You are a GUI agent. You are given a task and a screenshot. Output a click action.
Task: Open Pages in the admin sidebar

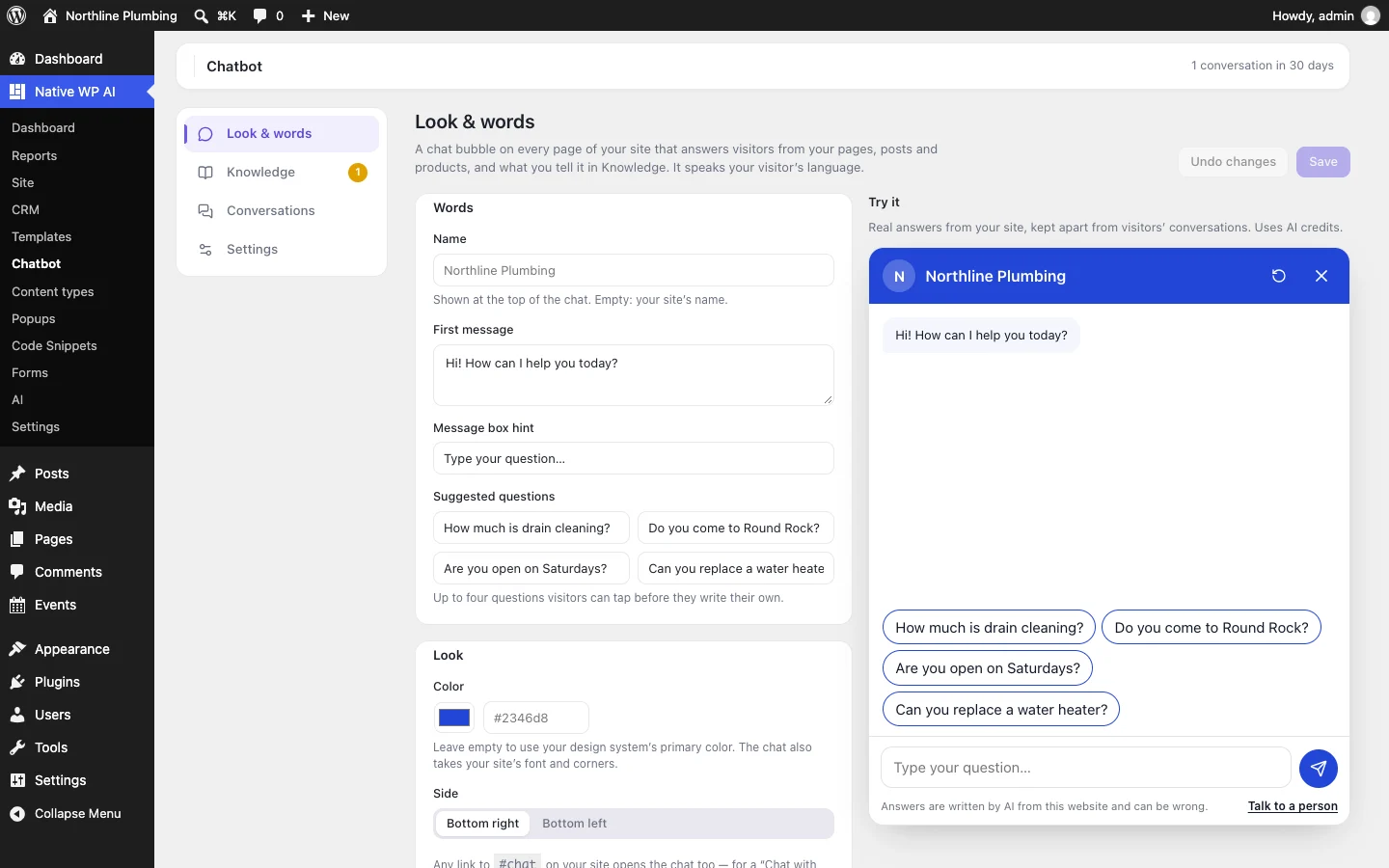pyautogui.click(x=77, y=539)
